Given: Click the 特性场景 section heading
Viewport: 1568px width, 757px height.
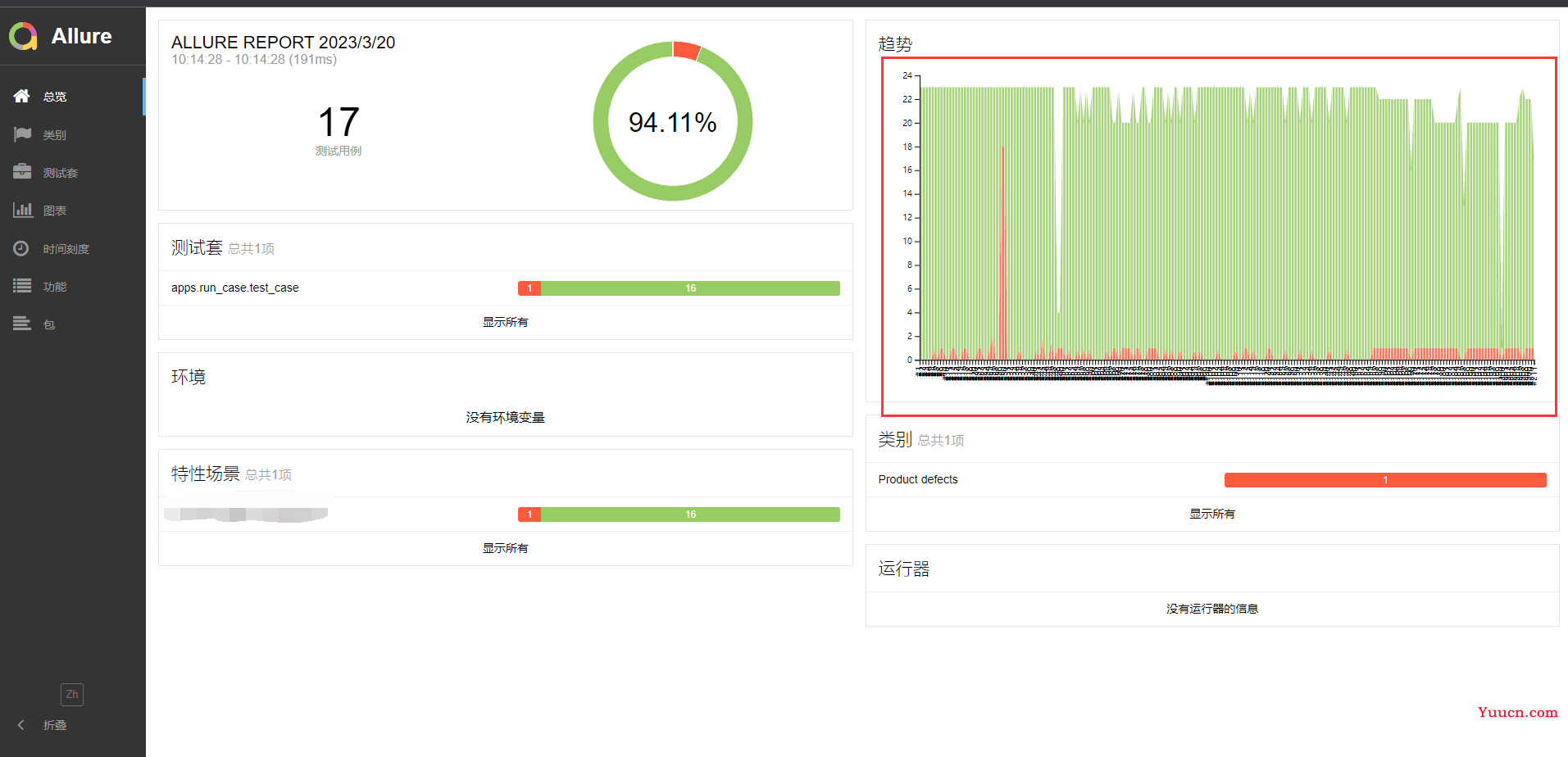Looking at the screenshot, I should [205, 474].
